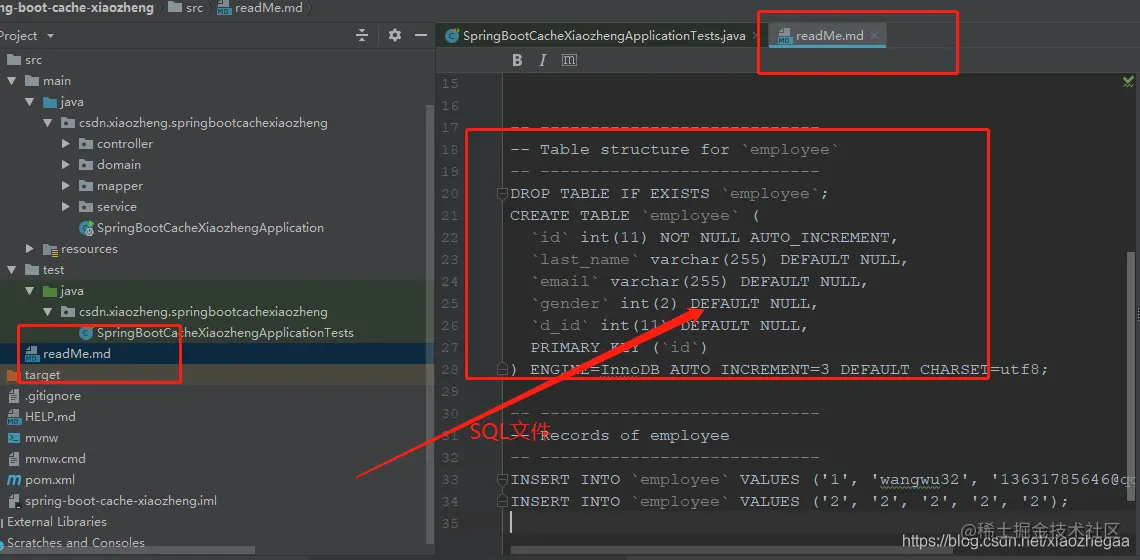Collapse all nodes in Project tree
This screenshot has width=1140, height=560.
362,35
